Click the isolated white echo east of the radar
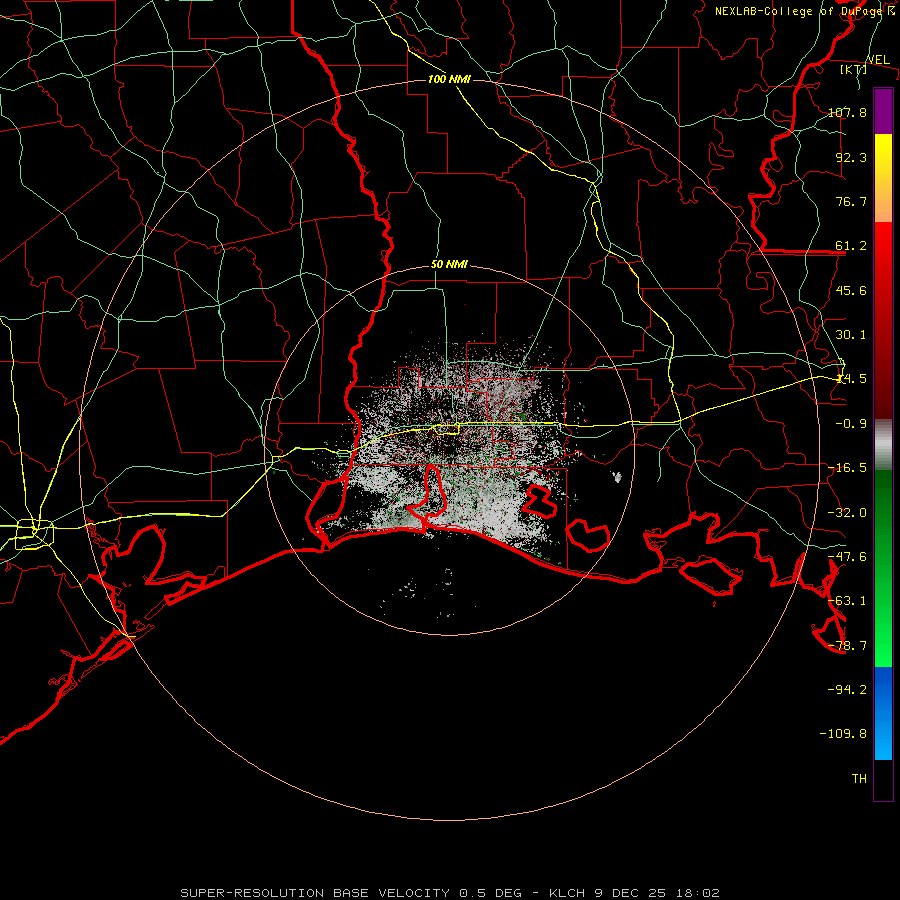The image size is (900, 900). coord(618,476)
